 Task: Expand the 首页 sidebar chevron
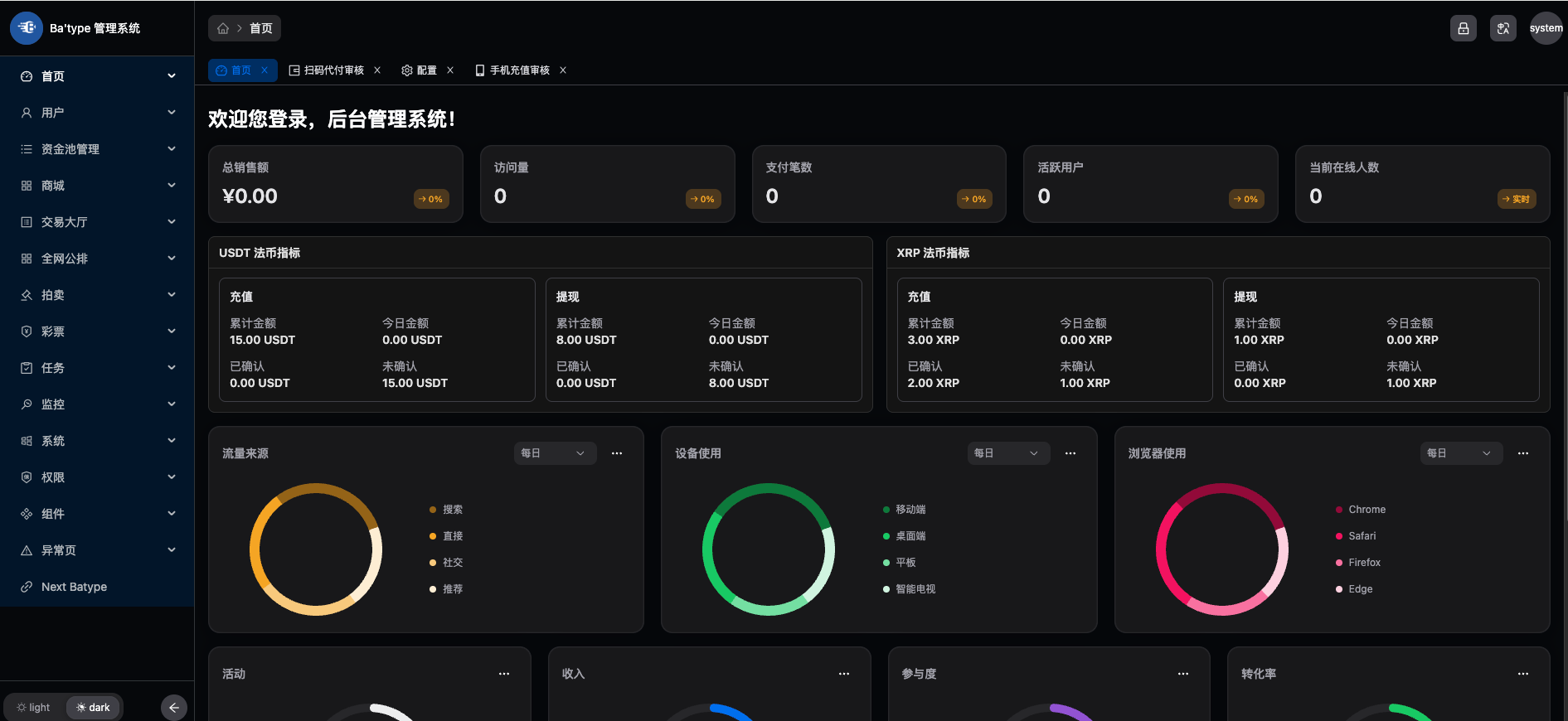[x=172, y=76]
